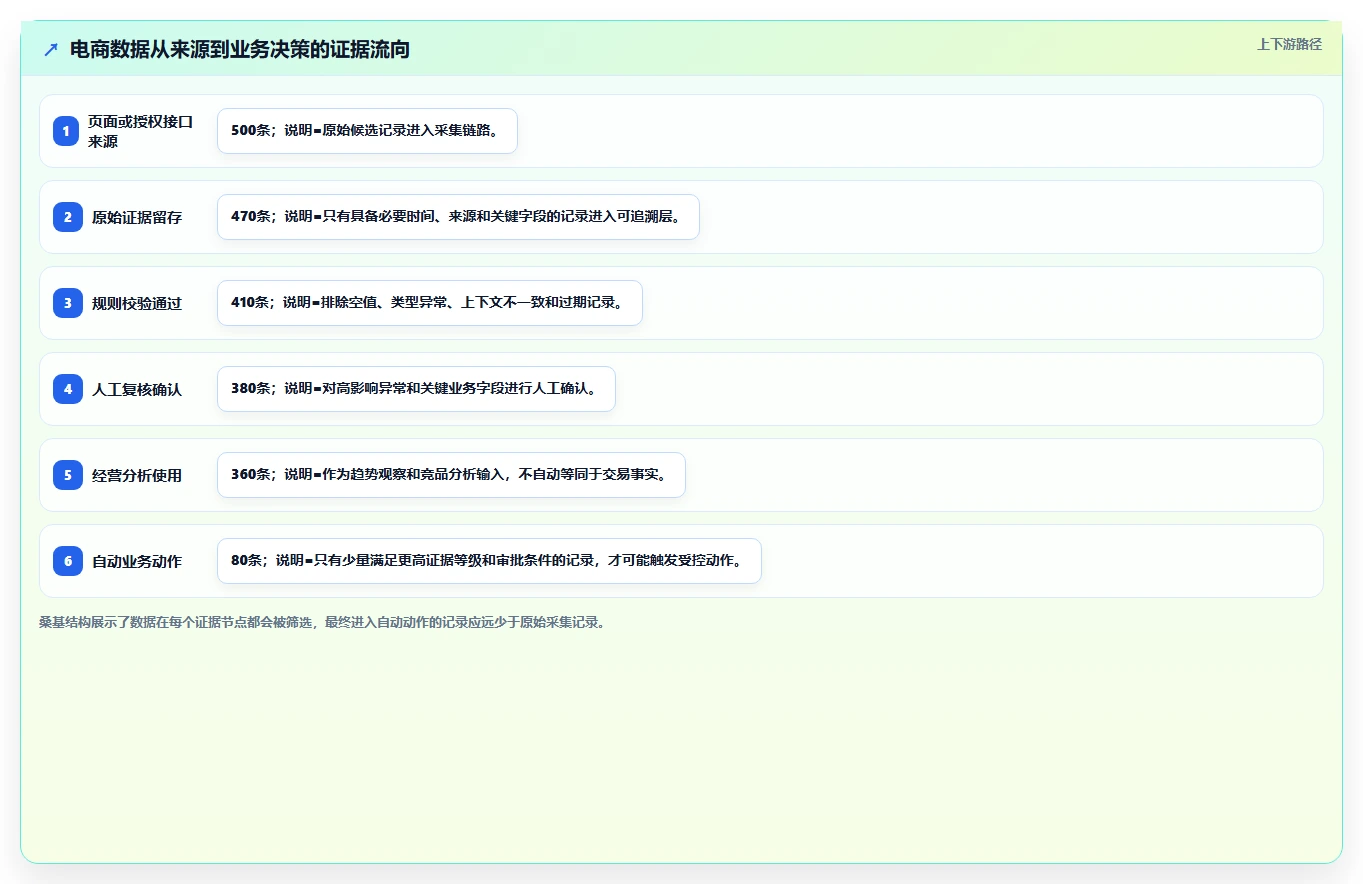The image size is (1363, 884).
Task: Select step badge 5 for 经营分析使用
Action: (66, 475)
